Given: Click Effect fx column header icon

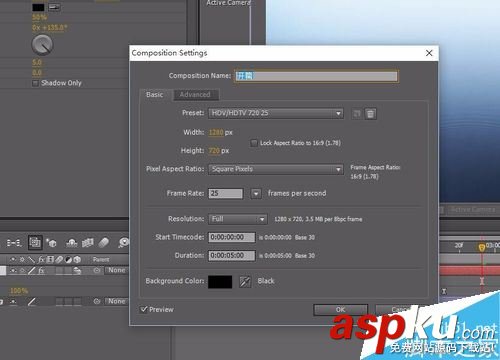Looking at the screenshot, I should (x=41, y=259).
